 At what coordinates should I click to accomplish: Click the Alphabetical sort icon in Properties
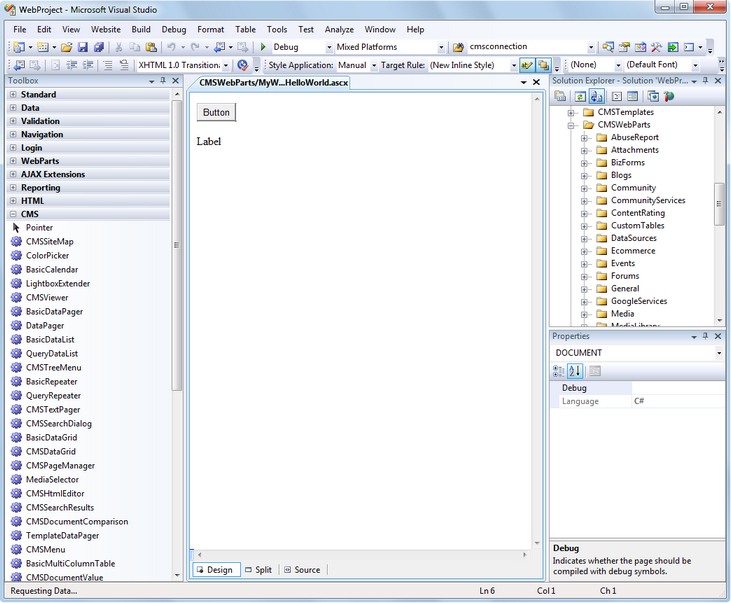575,371
